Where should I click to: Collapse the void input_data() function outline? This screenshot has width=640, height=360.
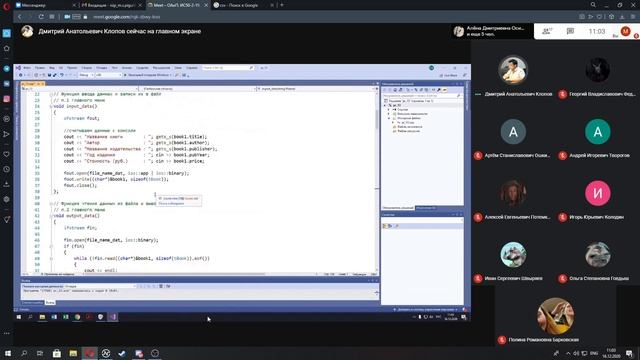pyautogui.click(x=51, y=106)
